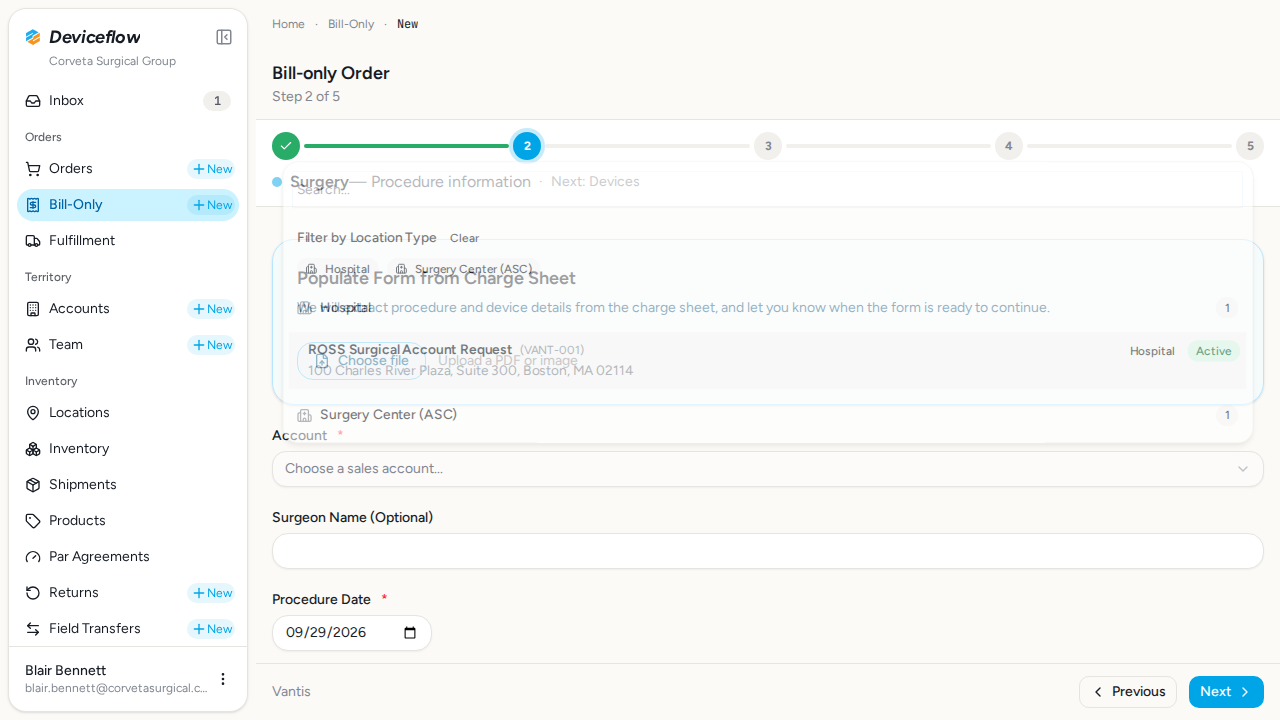Click the package icon beside Shipments

point(33,485)
